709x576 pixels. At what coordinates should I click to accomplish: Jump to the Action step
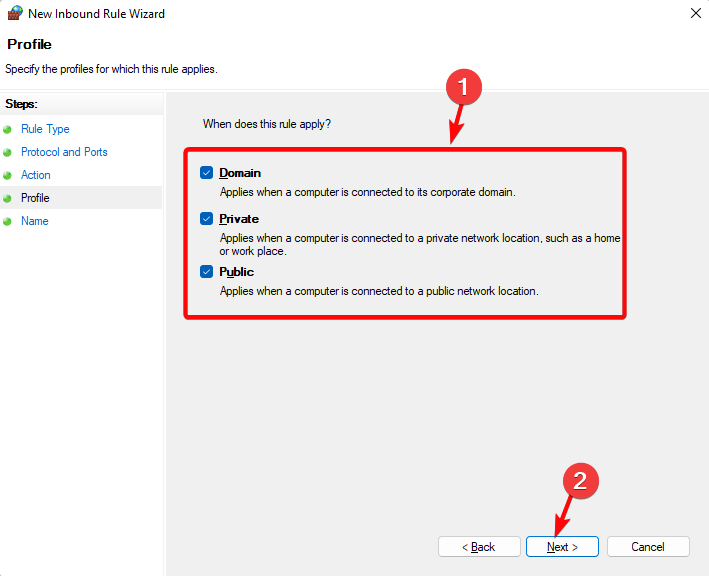coord(36,175)
